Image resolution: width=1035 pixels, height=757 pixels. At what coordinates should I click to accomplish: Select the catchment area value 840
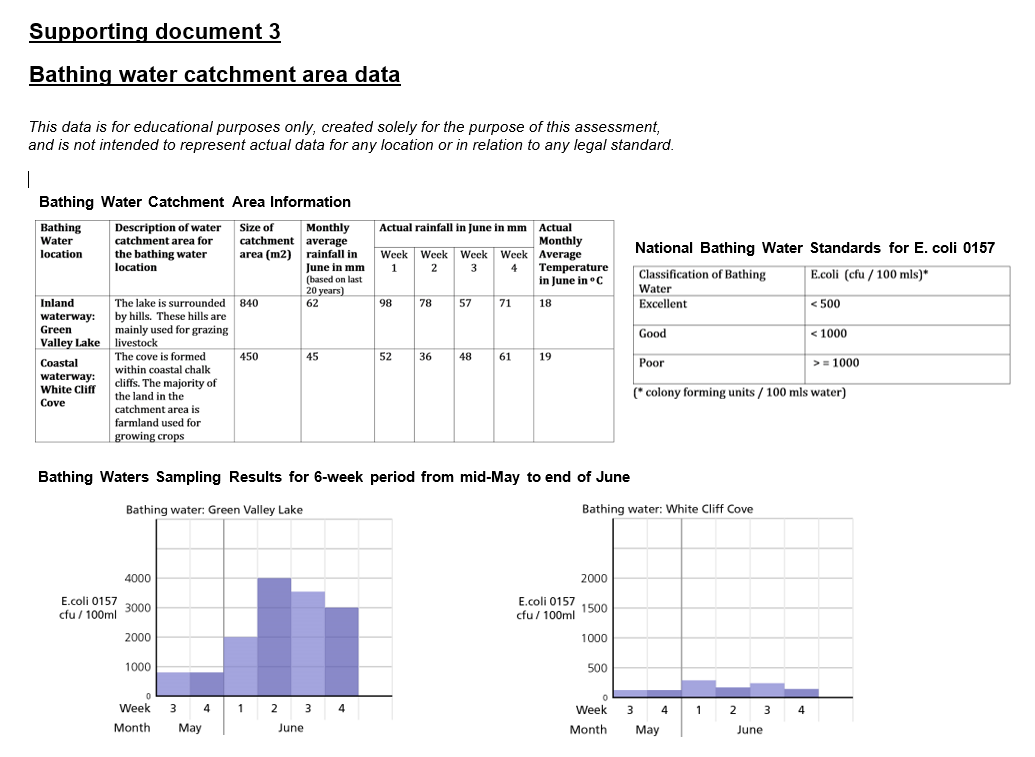coord(247,302)
